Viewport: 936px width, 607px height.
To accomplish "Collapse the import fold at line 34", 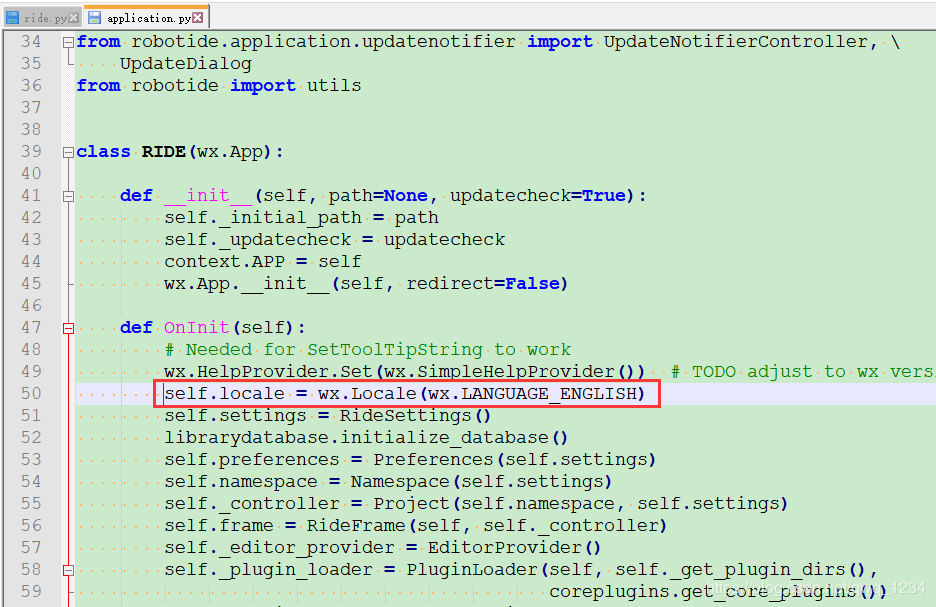I will click(x=68, y=42).
